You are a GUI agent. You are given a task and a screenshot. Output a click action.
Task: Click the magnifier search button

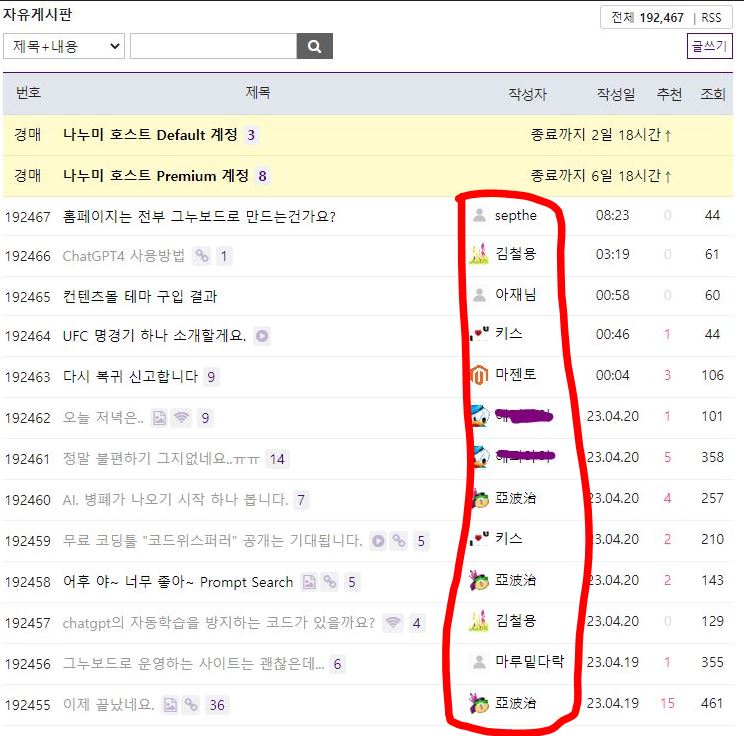[315, 46]
